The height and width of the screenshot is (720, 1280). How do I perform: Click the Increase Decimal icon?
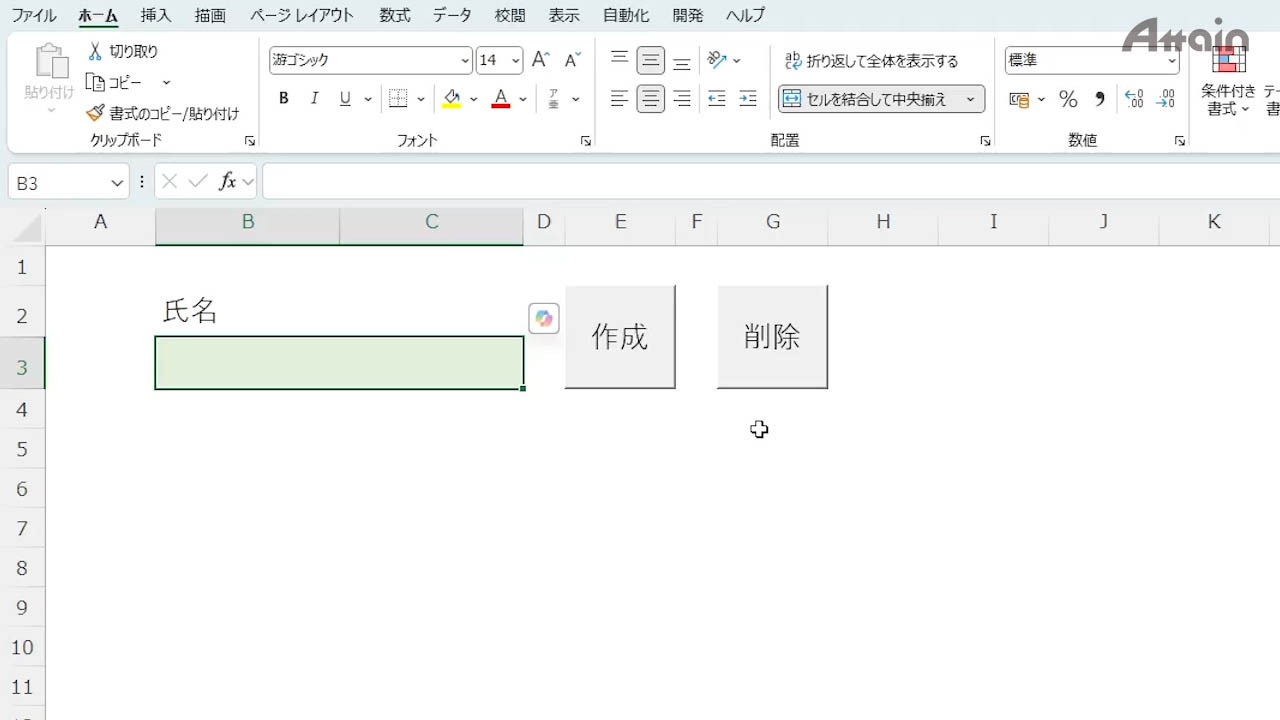point(1134,99)
